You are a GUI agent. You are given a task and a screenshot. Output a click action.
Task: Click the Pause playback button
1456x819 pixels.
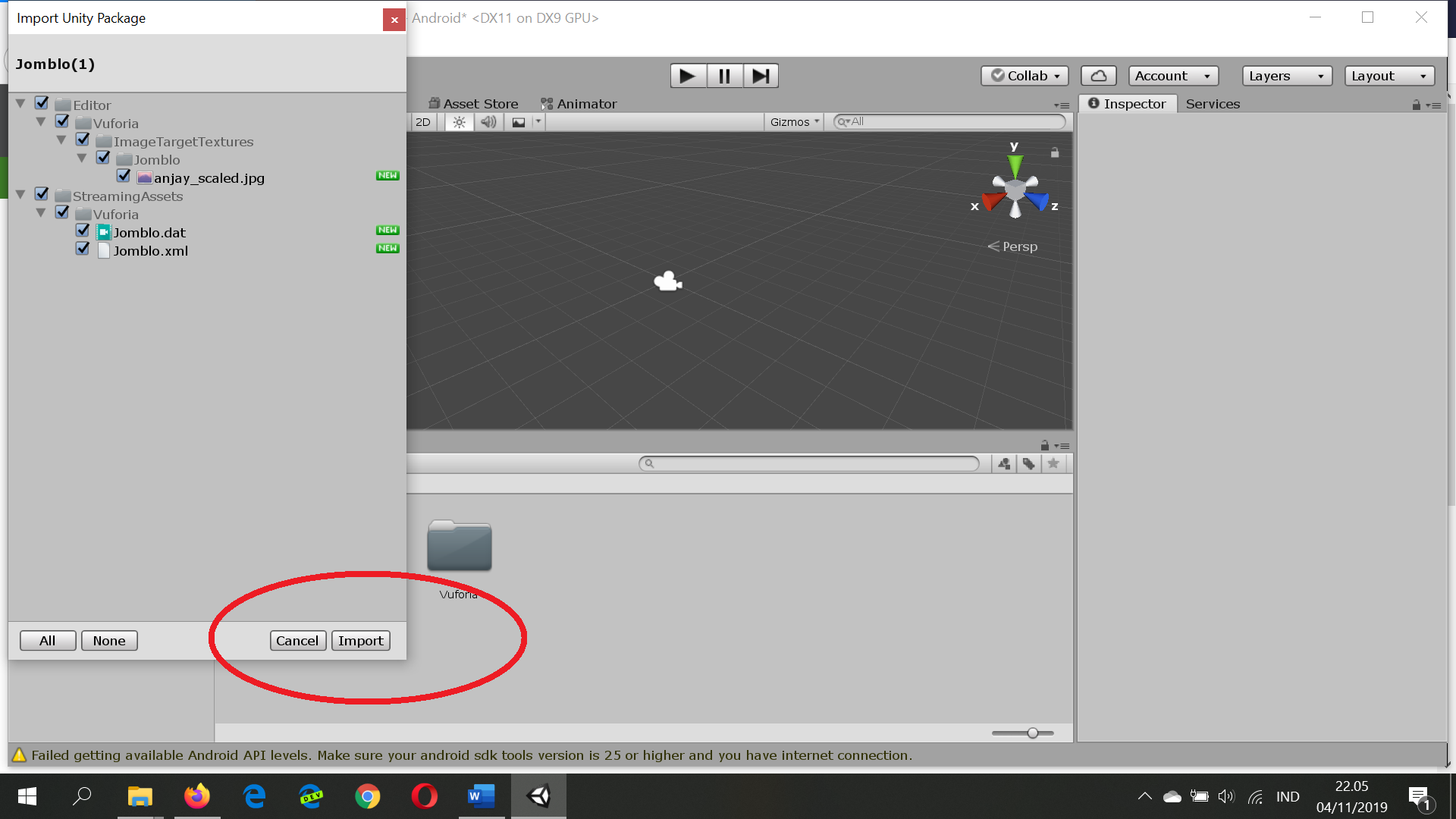(724, 76)
